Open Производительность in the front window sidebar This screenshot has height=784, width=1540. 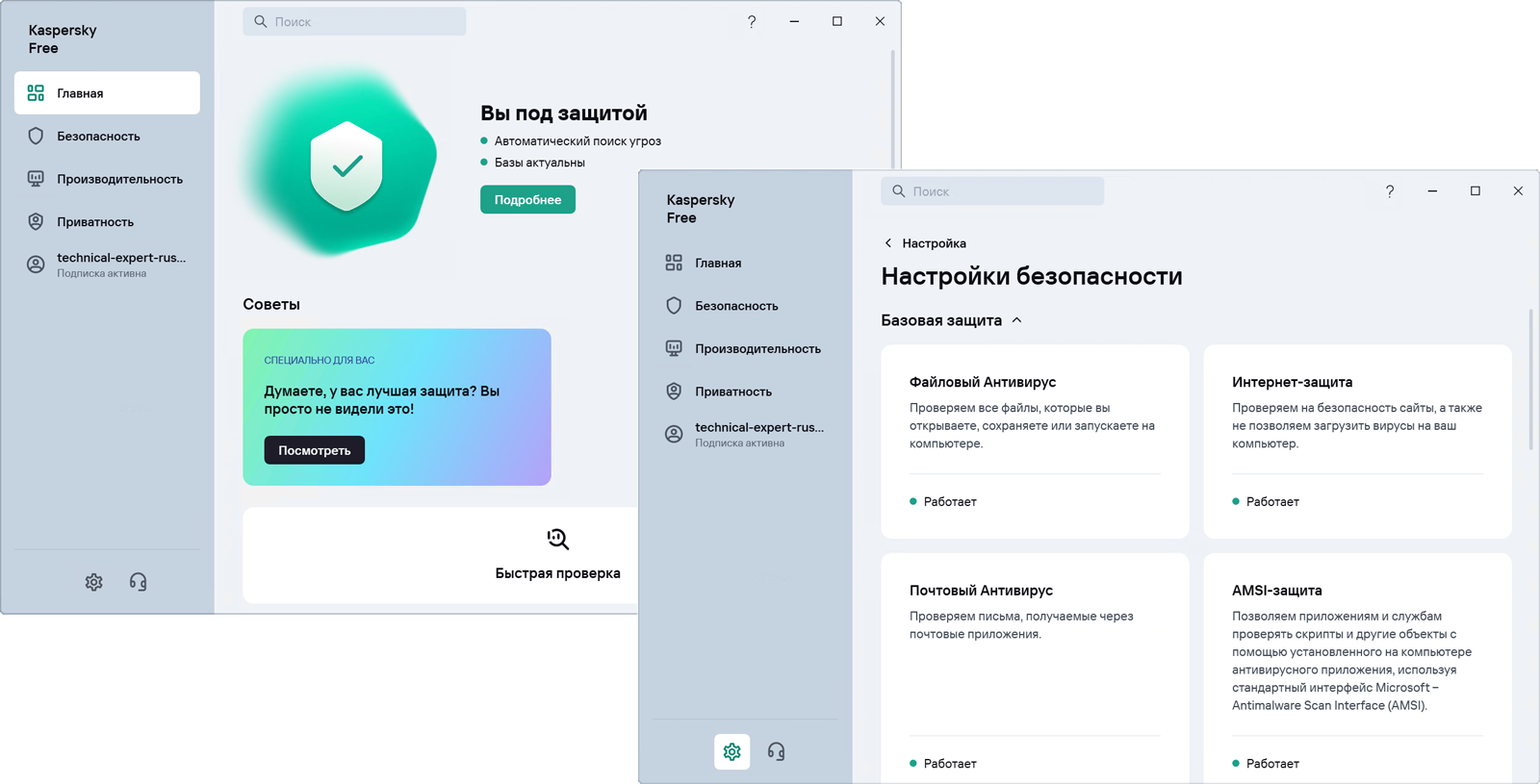point(745,348)
